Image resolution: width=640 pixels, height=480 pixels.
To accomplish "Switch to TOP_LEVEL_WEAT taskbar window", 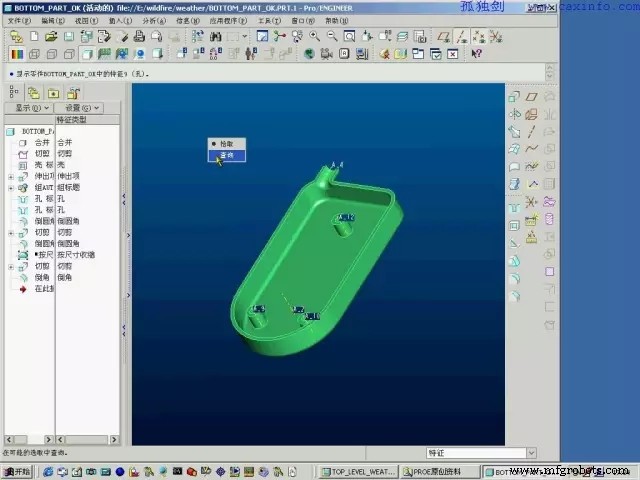I will (358, 472).
